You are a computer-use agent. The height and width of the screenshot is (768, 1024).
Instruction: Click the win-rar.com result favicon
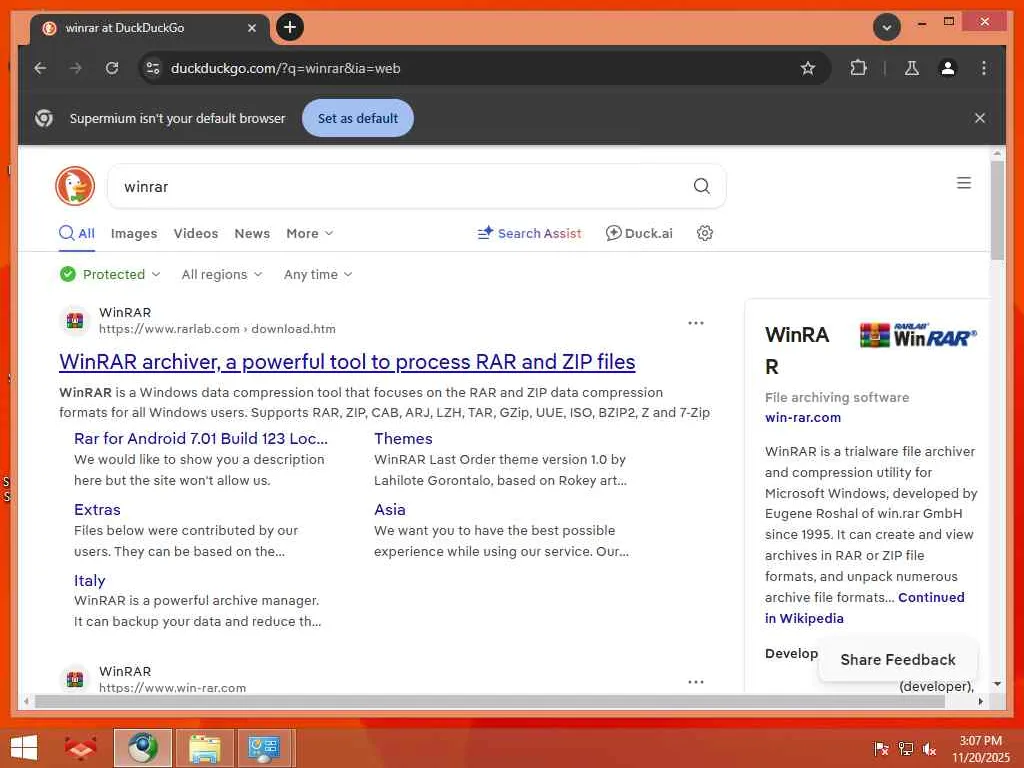coord(75,679)
